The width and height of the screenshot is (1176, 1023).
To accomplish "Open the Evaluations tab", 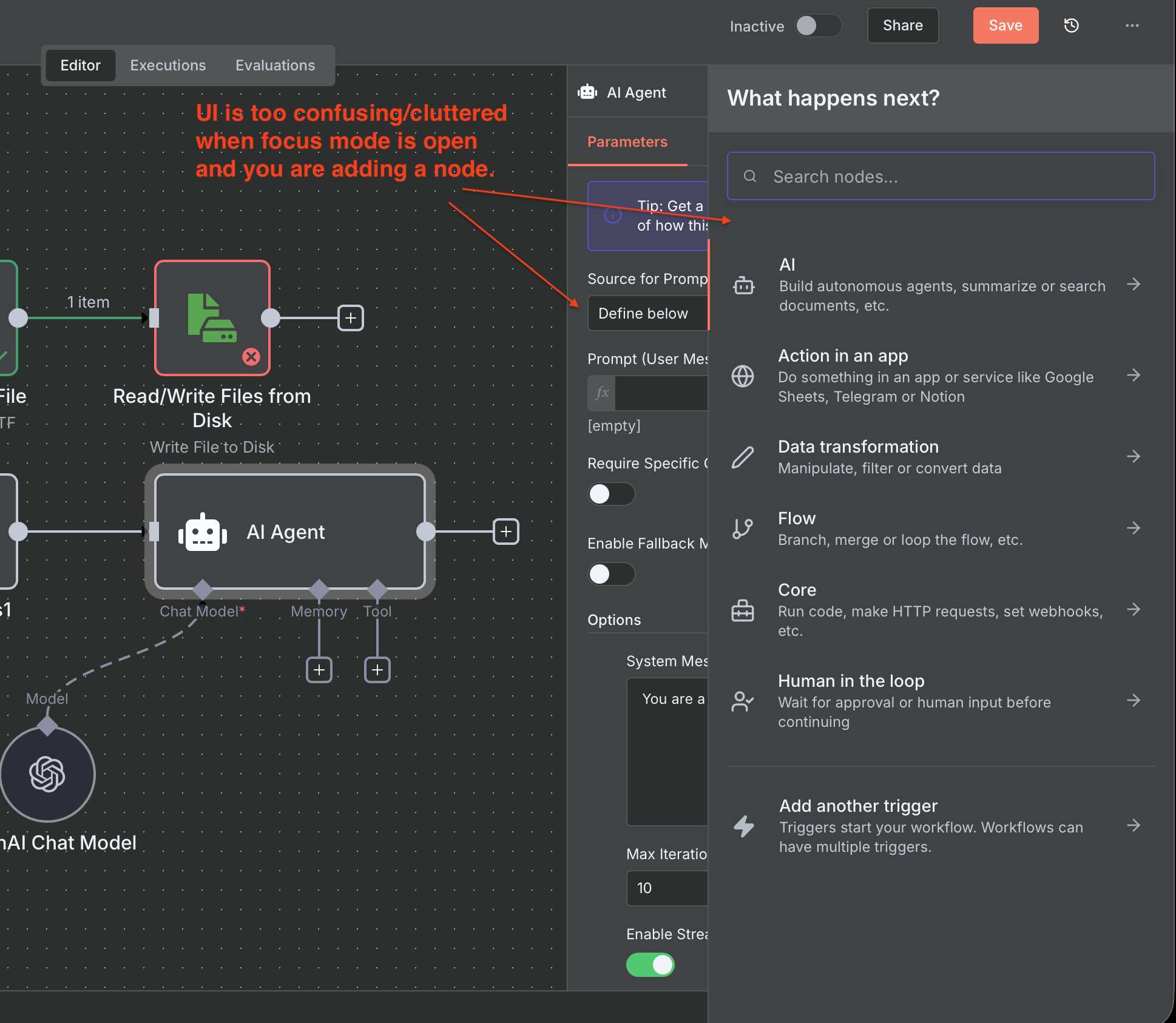I will [275, 66].
